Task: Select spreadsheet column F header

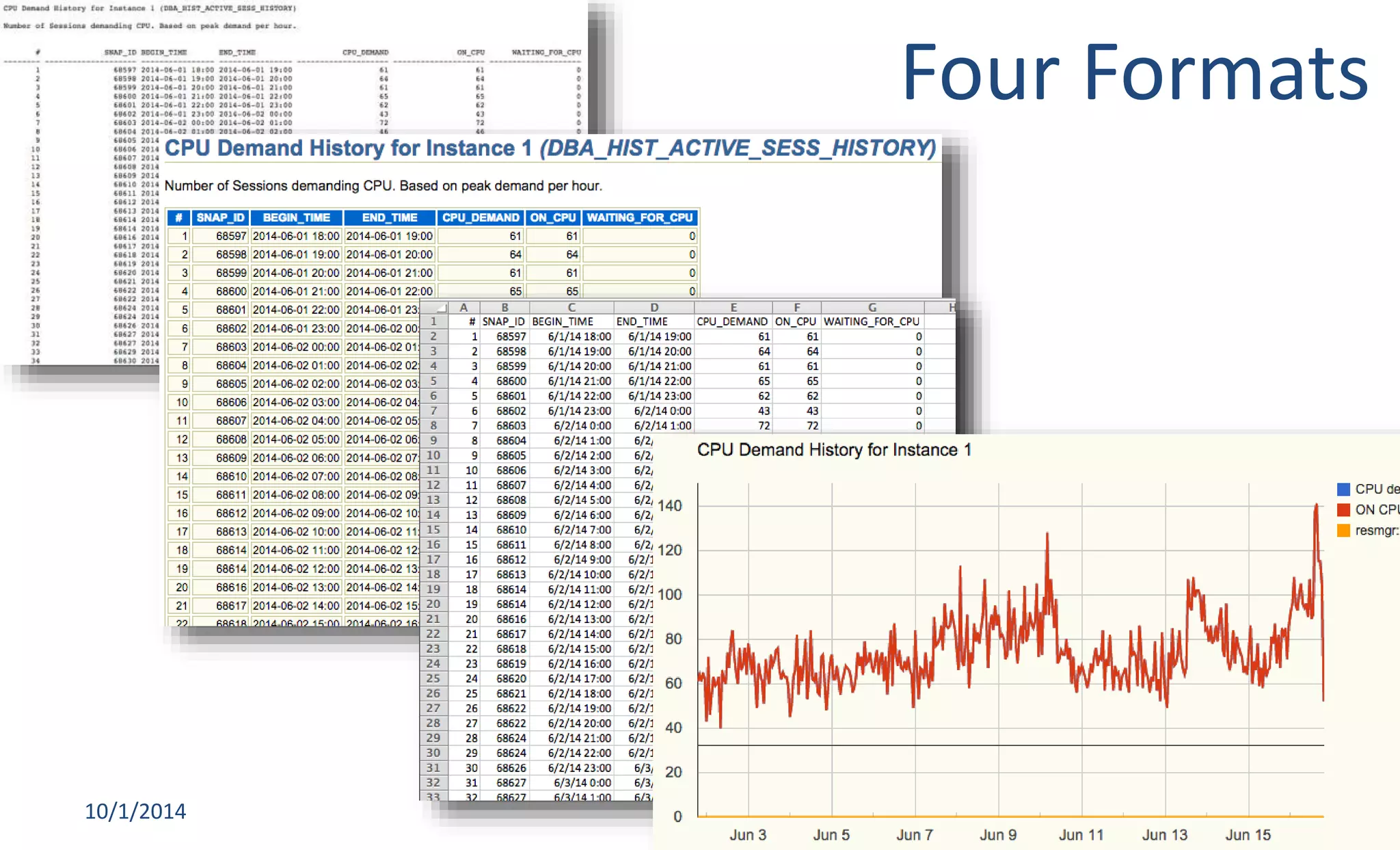Action: (796, 308)
